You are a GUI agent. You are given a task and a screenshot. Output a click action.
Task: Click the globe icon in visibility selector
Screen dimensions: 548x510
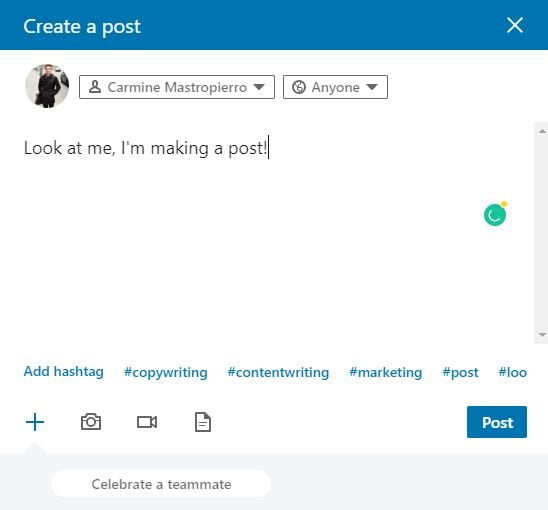pyautogui.click(x=299, y=87)
